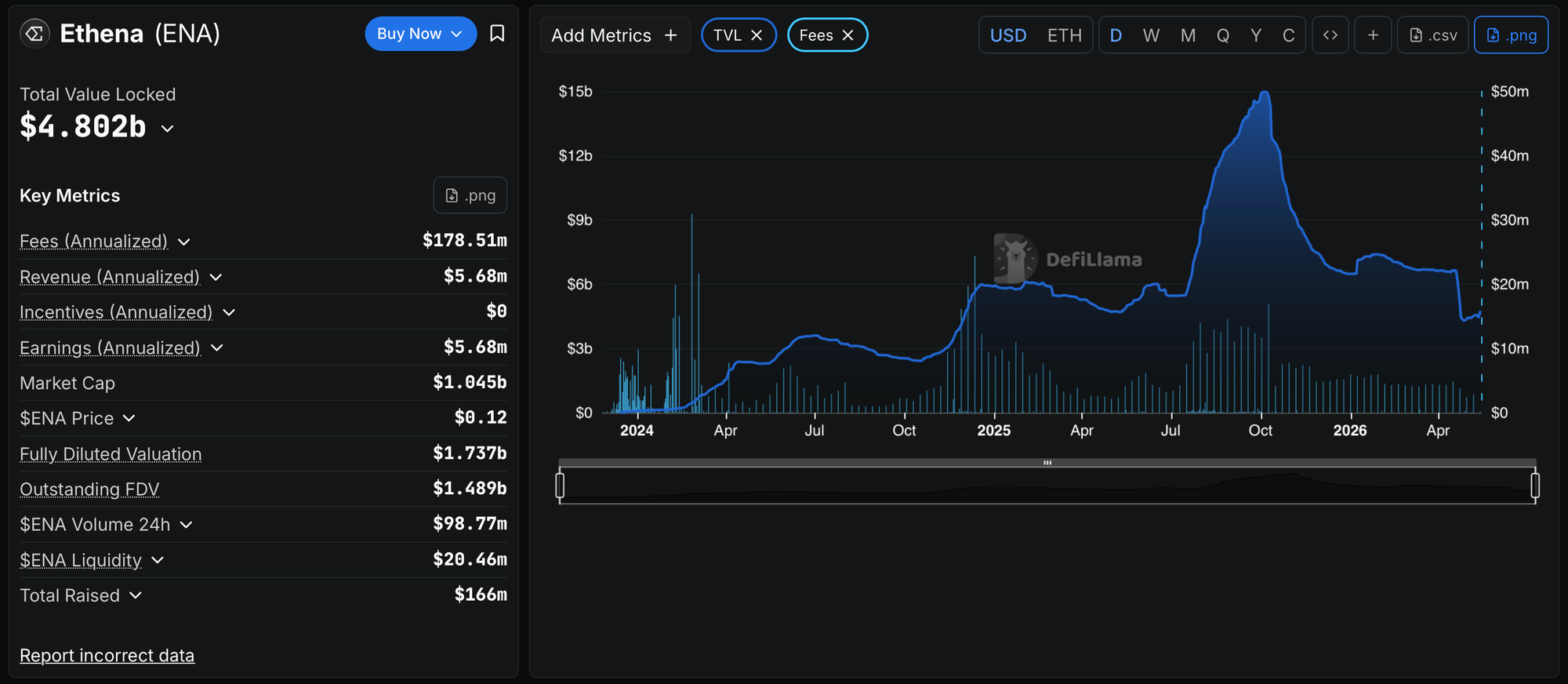The width and height of the screenshot is (1568, 684).
Task: Switch chart denomination to ETH
Action: pos(1065,35)
